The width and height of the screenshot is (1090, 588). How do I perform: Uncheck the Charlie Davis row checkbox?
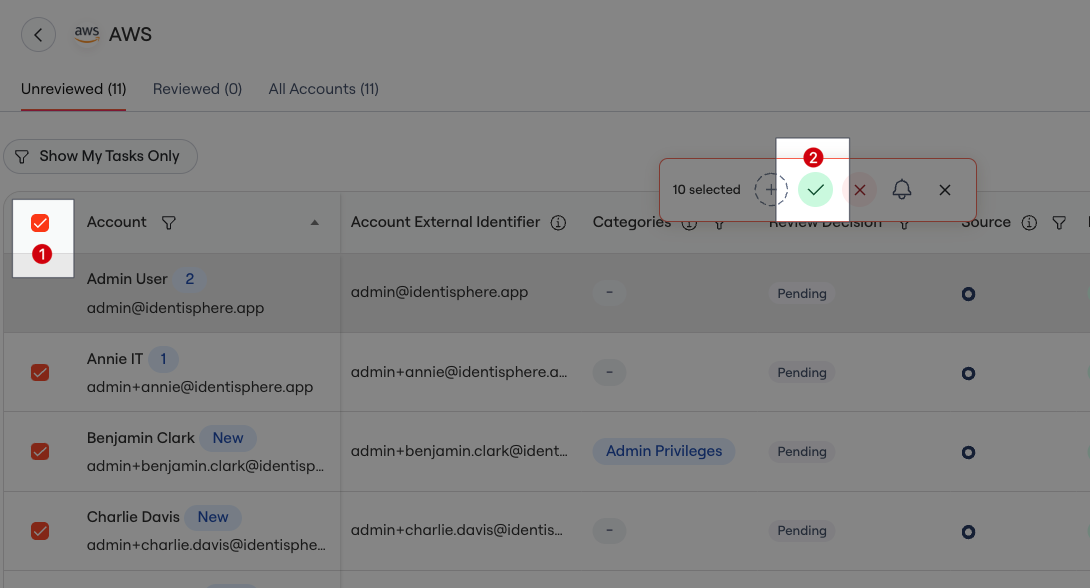pos(40,531)
